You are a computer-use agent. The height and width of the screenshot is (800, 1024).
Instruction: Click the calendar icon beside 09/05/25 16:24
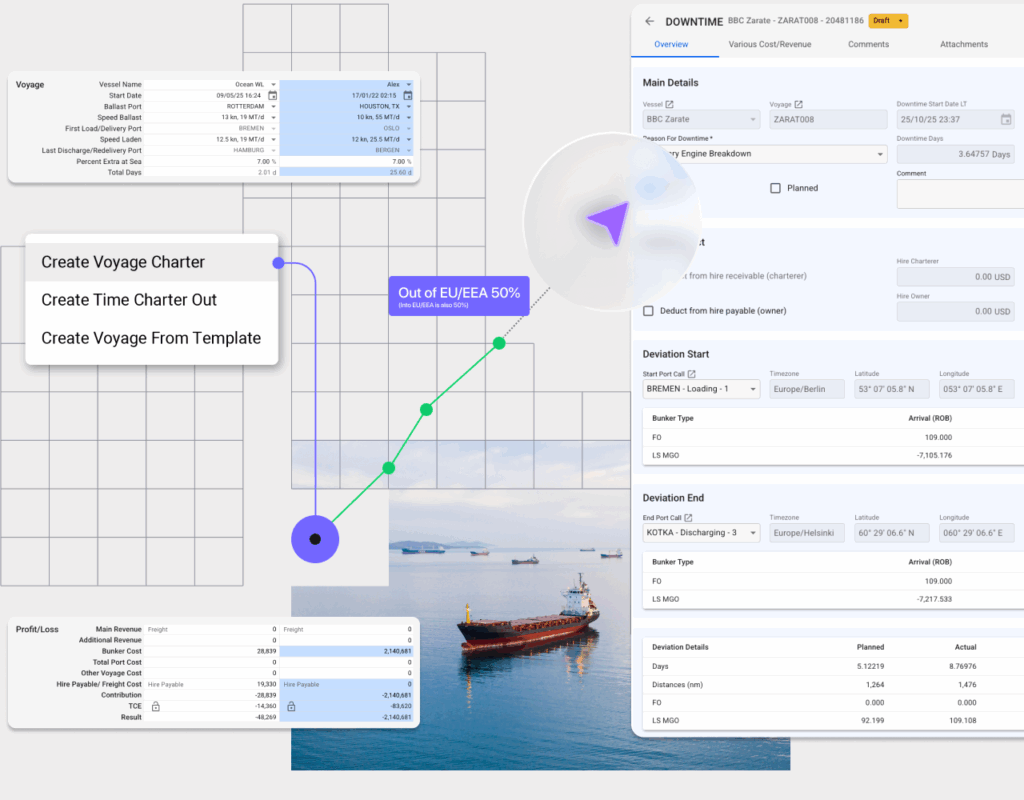point(272,95)
